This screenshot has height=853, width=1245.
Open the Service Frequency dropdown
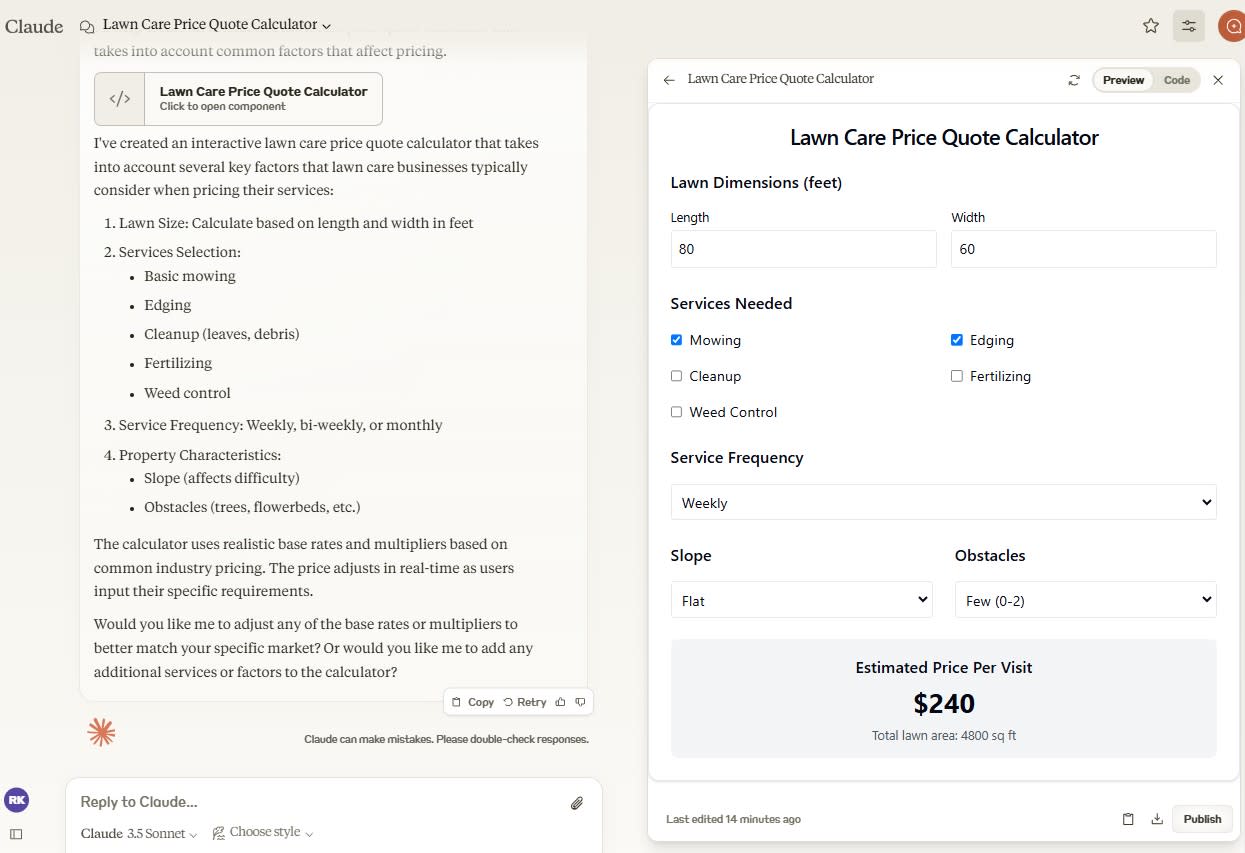943,502
